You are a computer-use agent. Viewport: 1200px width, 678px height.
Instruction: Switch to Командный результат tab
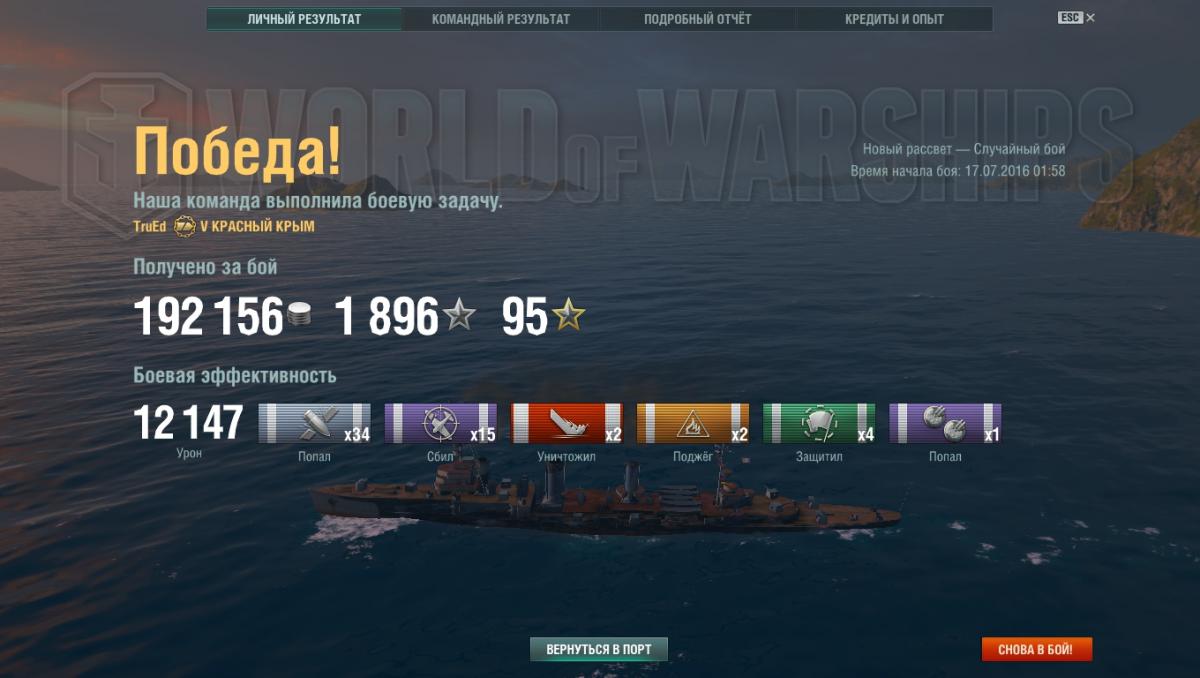click(x=501, y=19)
